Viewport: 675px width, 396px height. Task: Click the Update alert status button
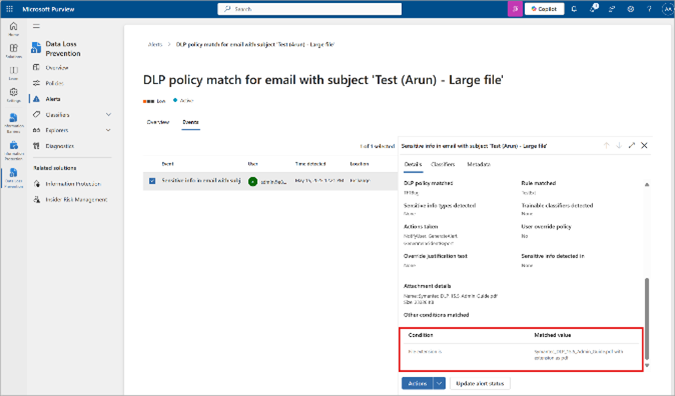coord(480,383)
